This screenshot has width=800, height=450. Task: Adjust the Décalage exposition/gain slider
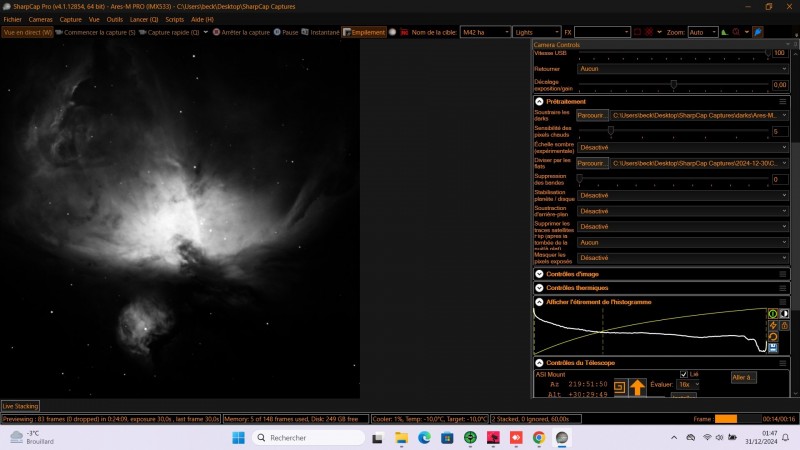[x=673, y=84]
